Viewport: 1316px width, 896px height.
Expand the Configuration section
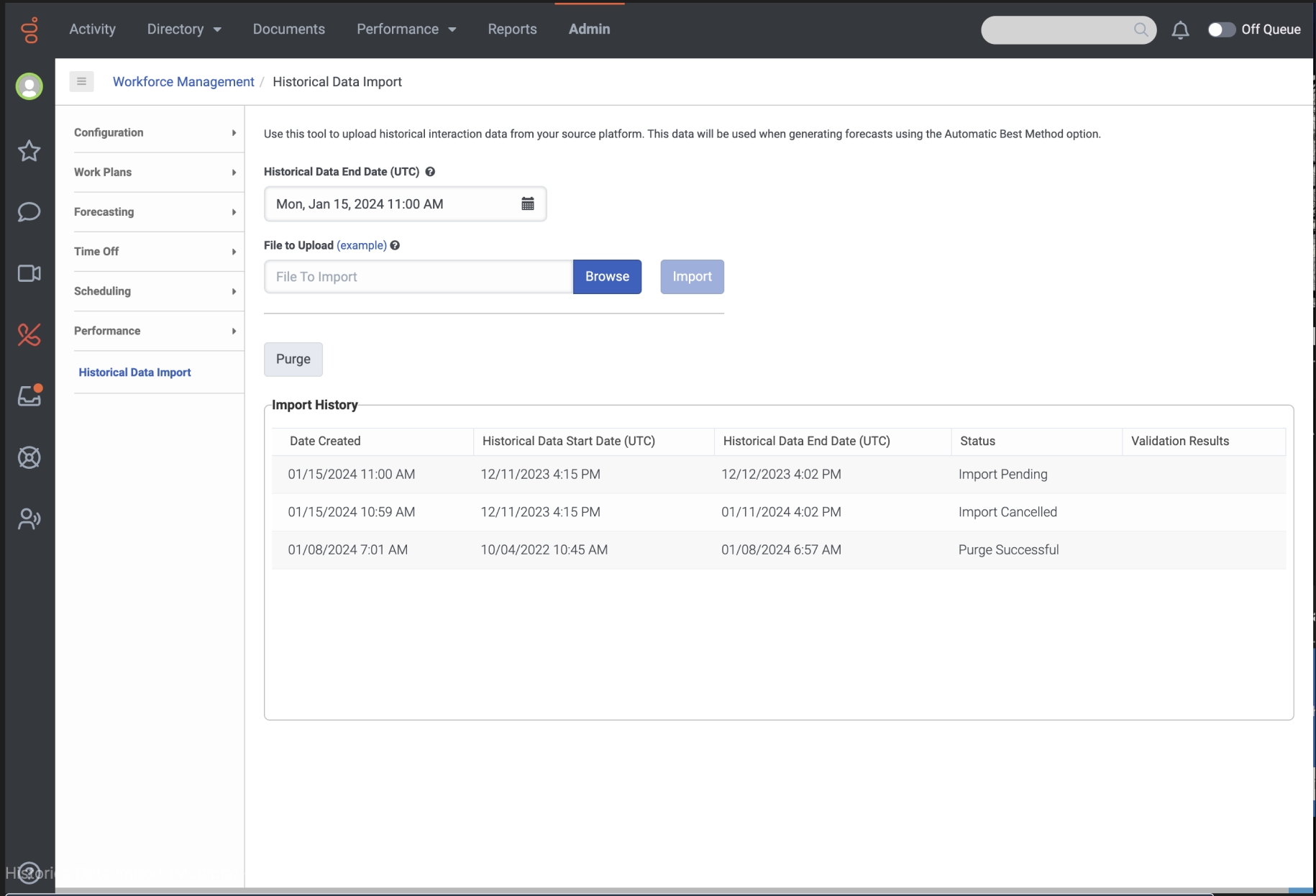pos(155,132)
